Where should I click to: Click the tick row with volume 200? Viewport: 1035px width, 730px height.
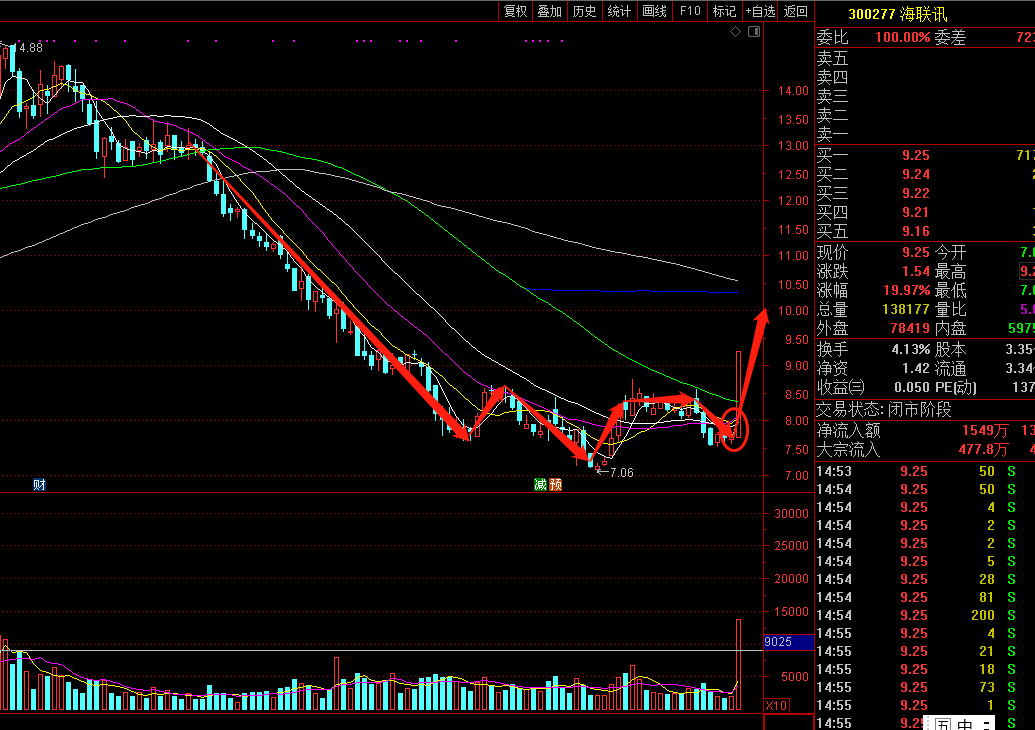point(925,615)
